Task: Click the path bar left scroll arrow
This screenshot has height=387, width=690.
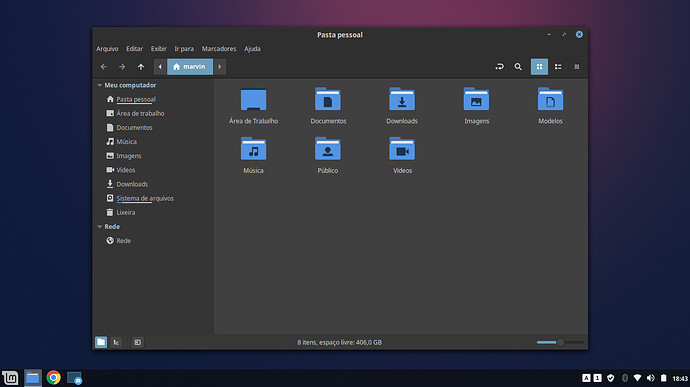Action: point(160,67)
